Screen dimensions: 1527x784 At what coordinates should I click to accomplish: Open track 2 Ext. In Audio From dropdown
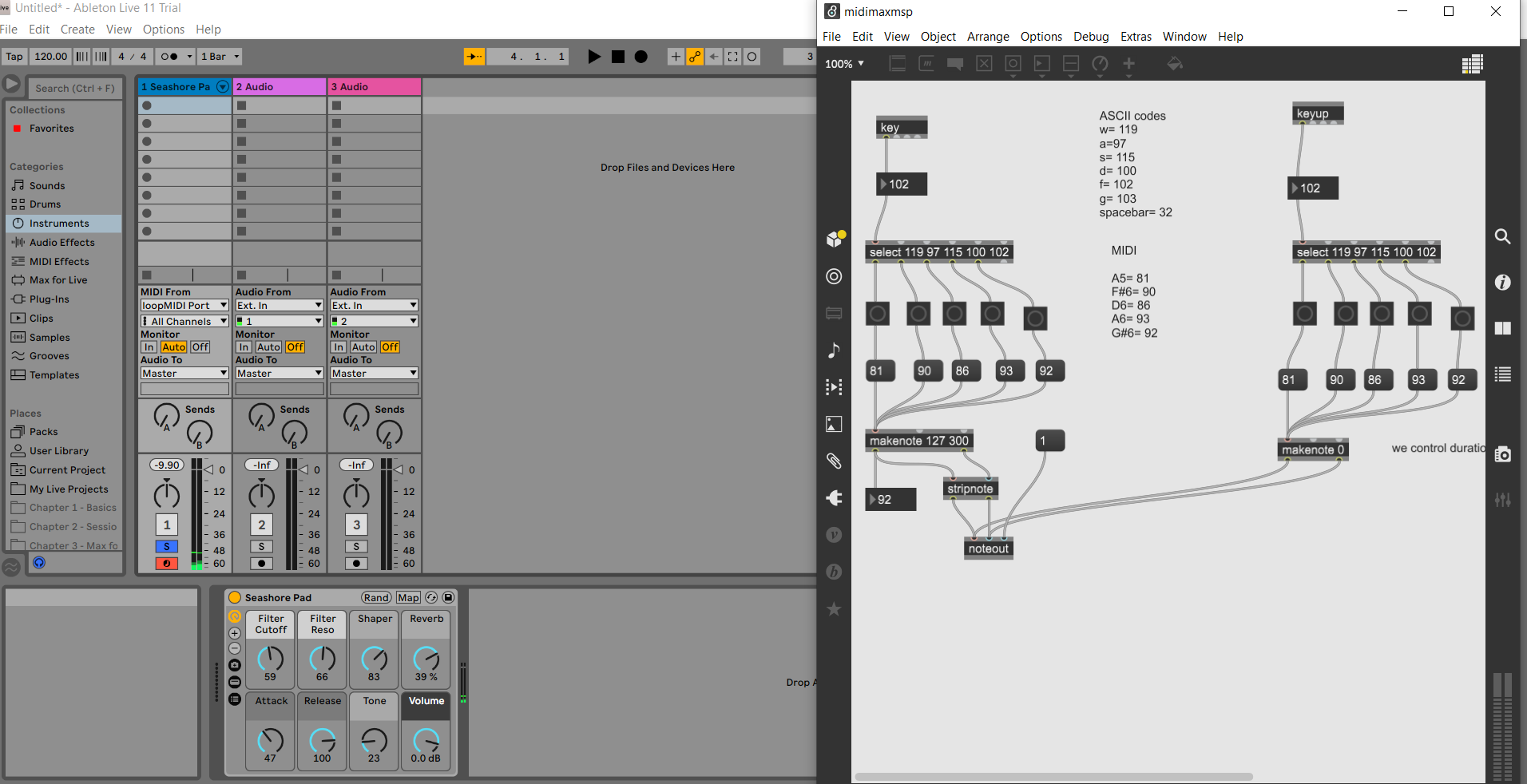coord(280,305)
